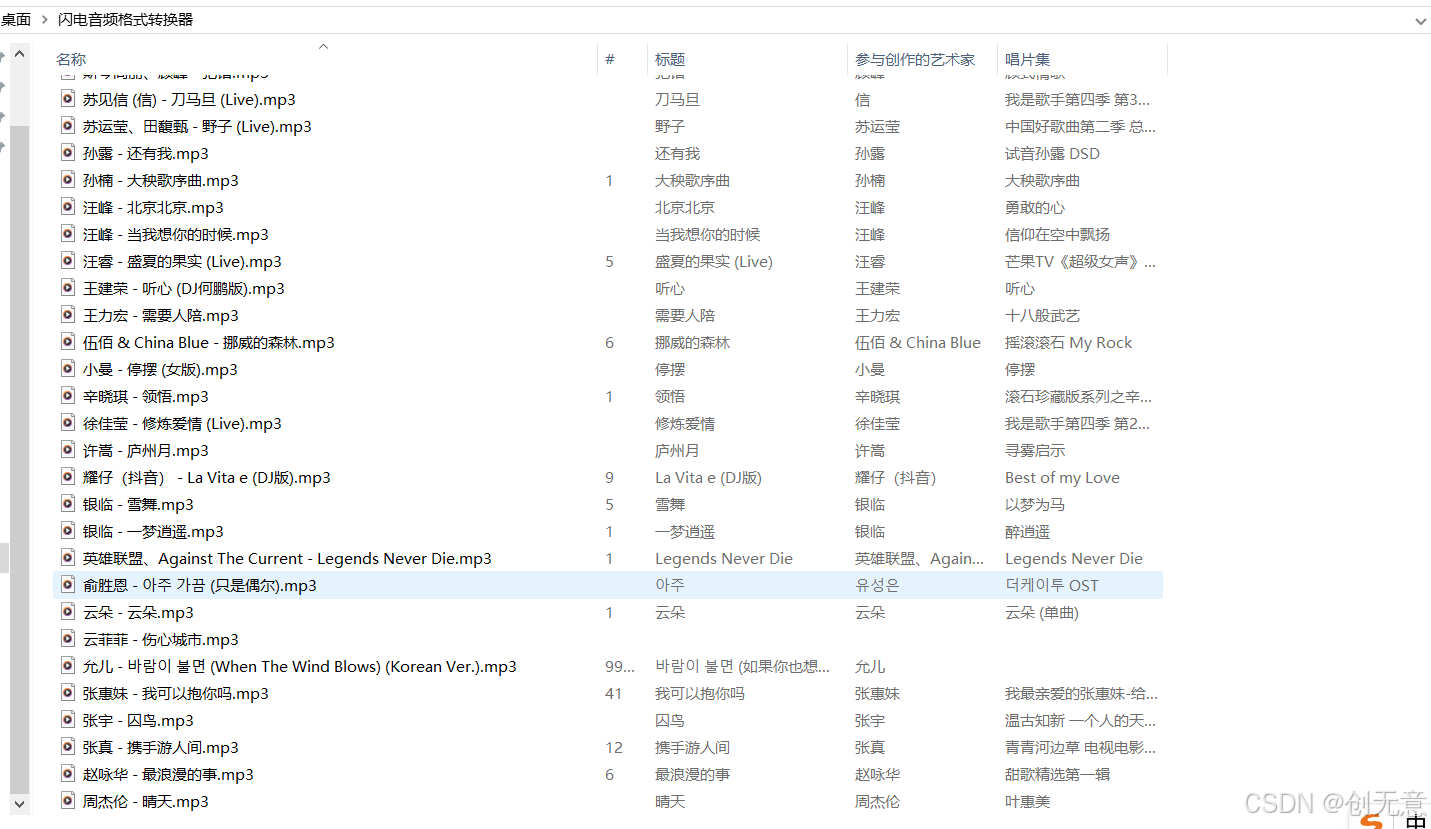Click album cell 叶惠美
Image resolution: width=1431 pixels, height=829 pixels.
tap(1028, 801)
